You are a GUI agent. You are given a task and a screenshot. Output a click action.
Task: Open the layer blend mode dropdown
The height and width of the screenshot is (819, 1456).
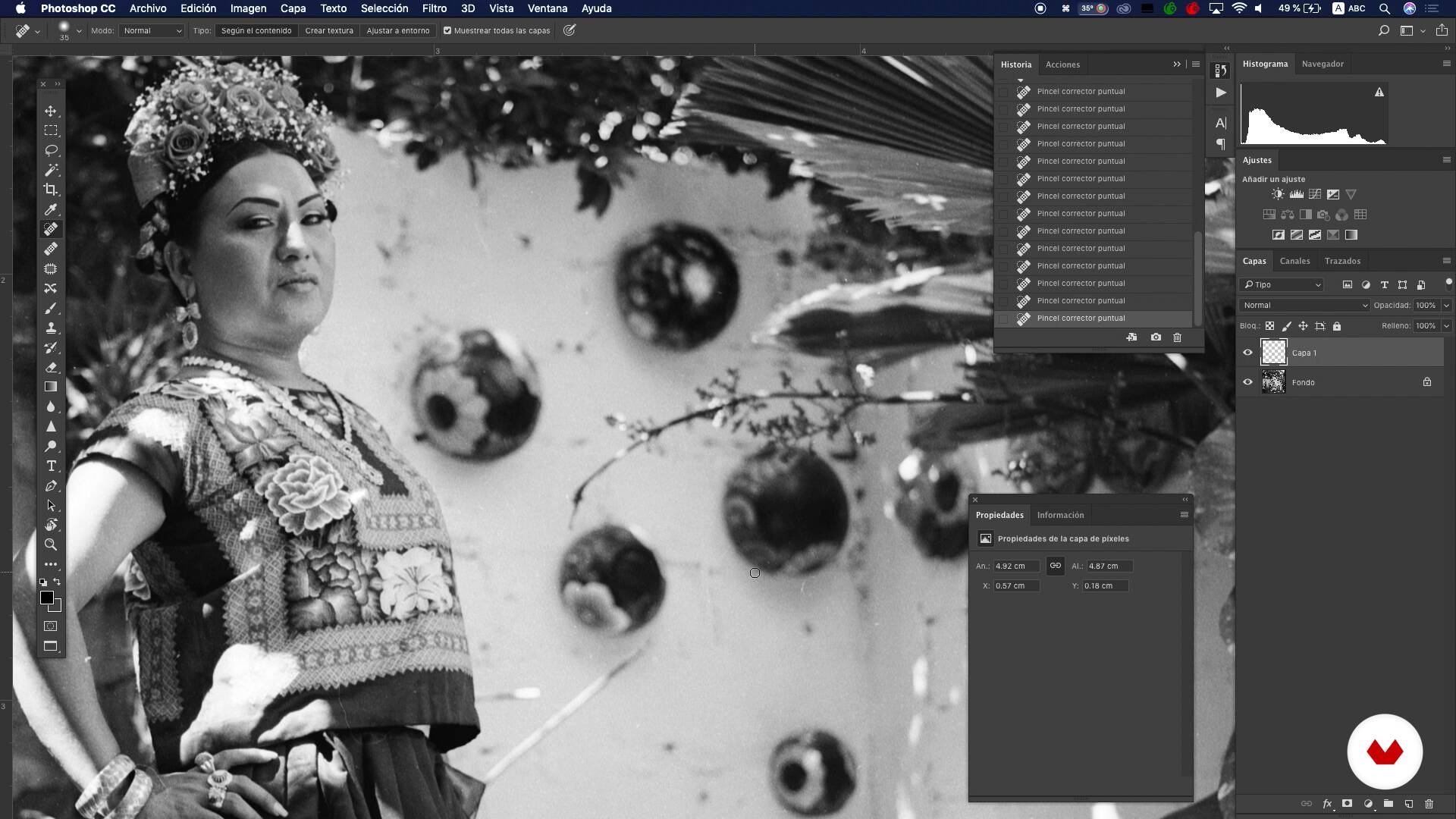[x=1304, y=306]
